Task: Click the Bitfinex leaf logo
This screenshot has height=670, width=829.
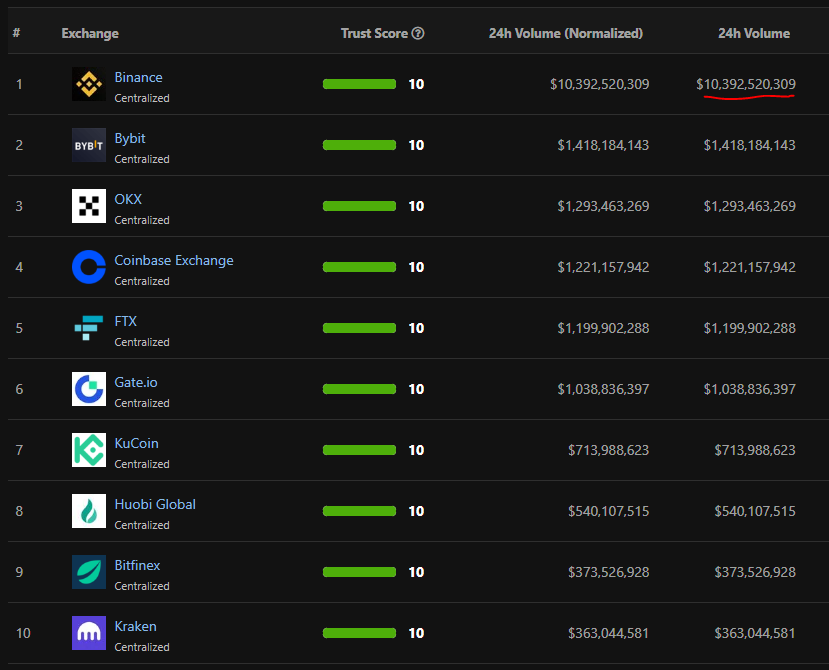Action: click(88, 572)
